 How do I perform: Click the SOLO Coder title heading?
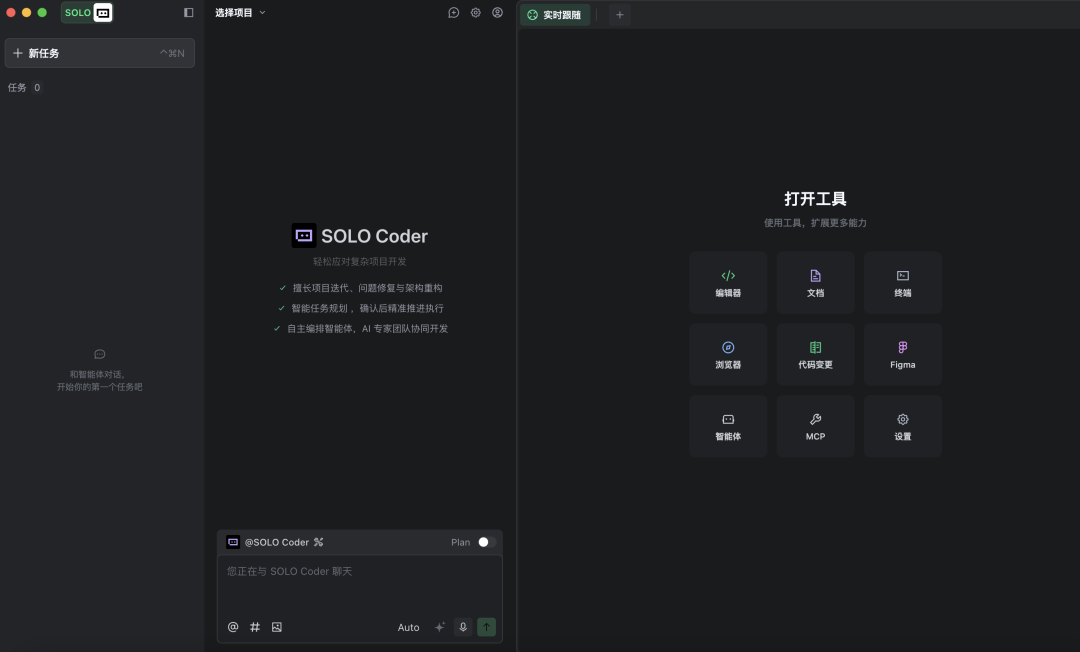pos(374,236)
